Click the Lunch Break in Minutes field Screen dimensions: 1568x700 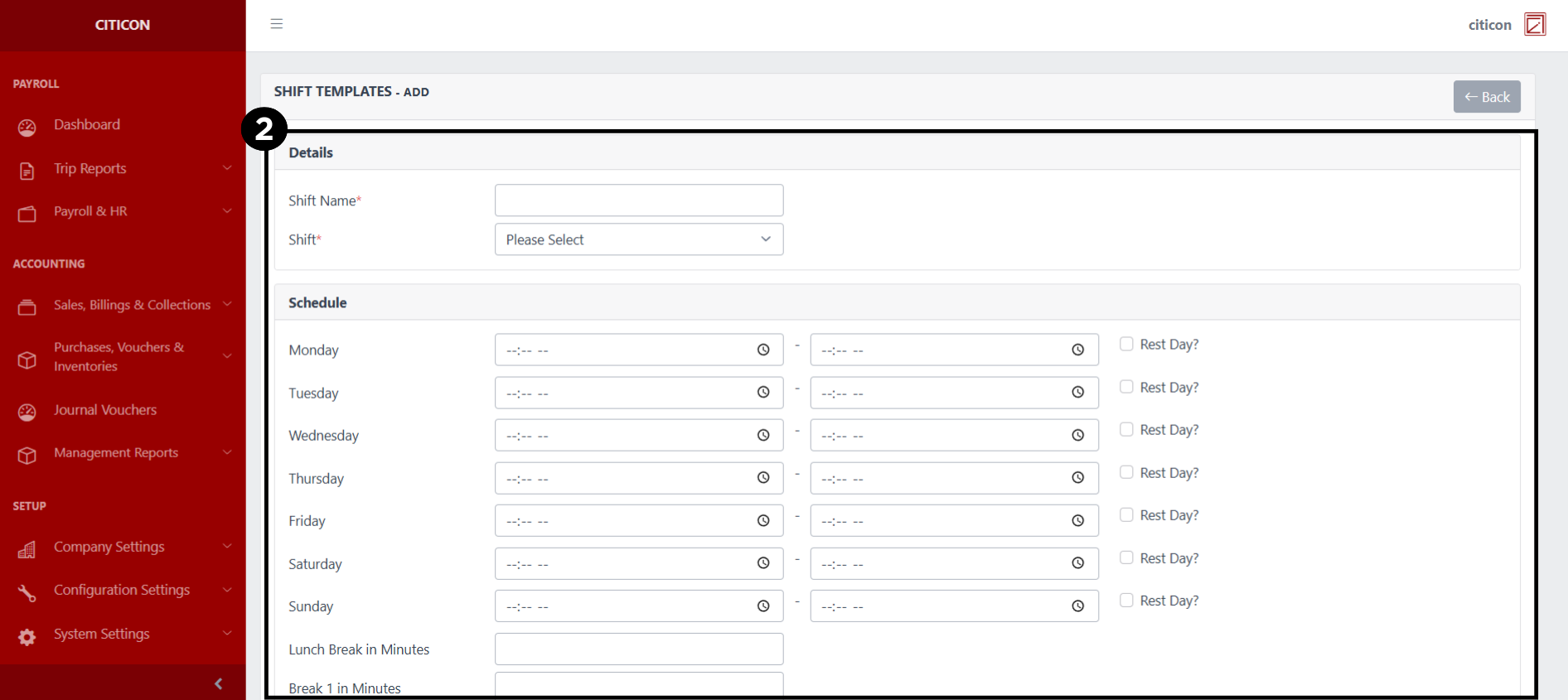[x=639, y=649]
